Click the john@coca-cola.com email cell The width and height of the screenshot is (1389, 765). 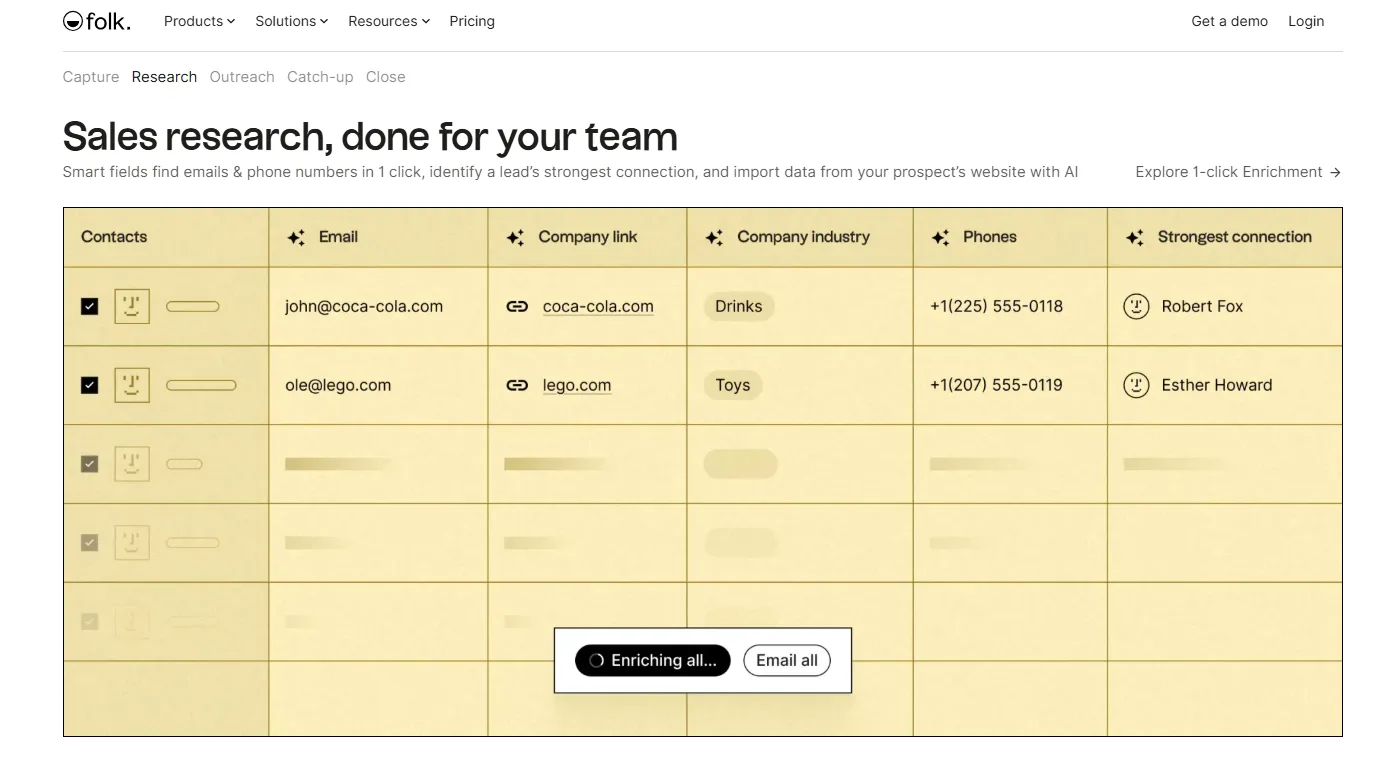pyautogui.click(x=364, y=307)
